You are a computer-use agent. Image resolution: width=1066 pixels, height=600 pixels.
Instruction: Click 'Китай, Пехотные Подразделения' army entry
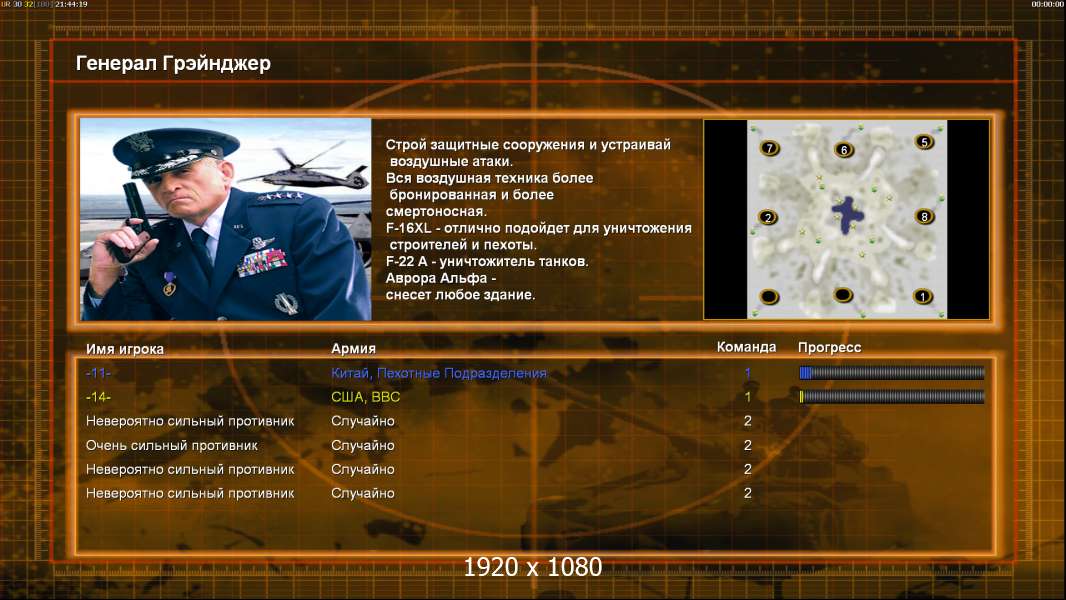(439, 373)
